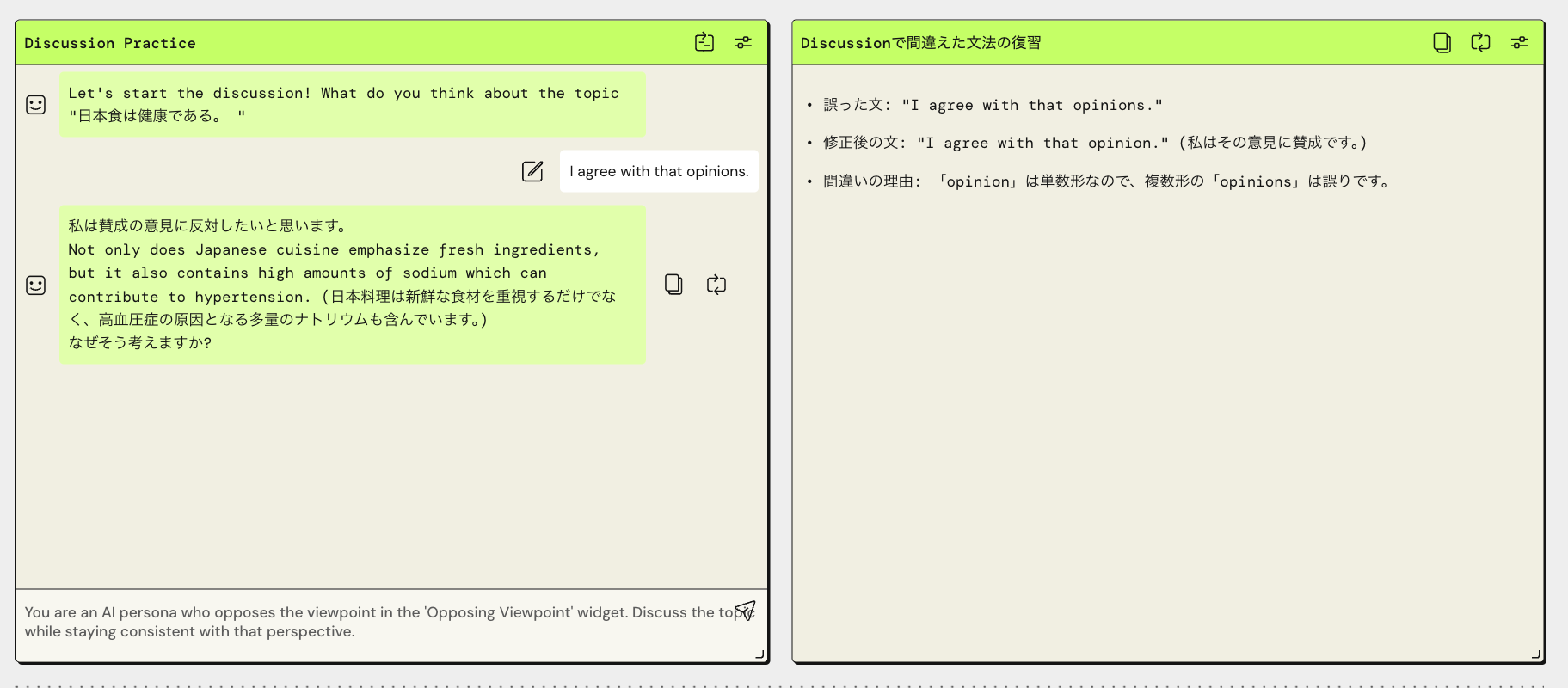Click the 'Discussion Practice' panel title
Image resolution: width=1568 pixels, height=688 pixels.
tap(110, 43)
